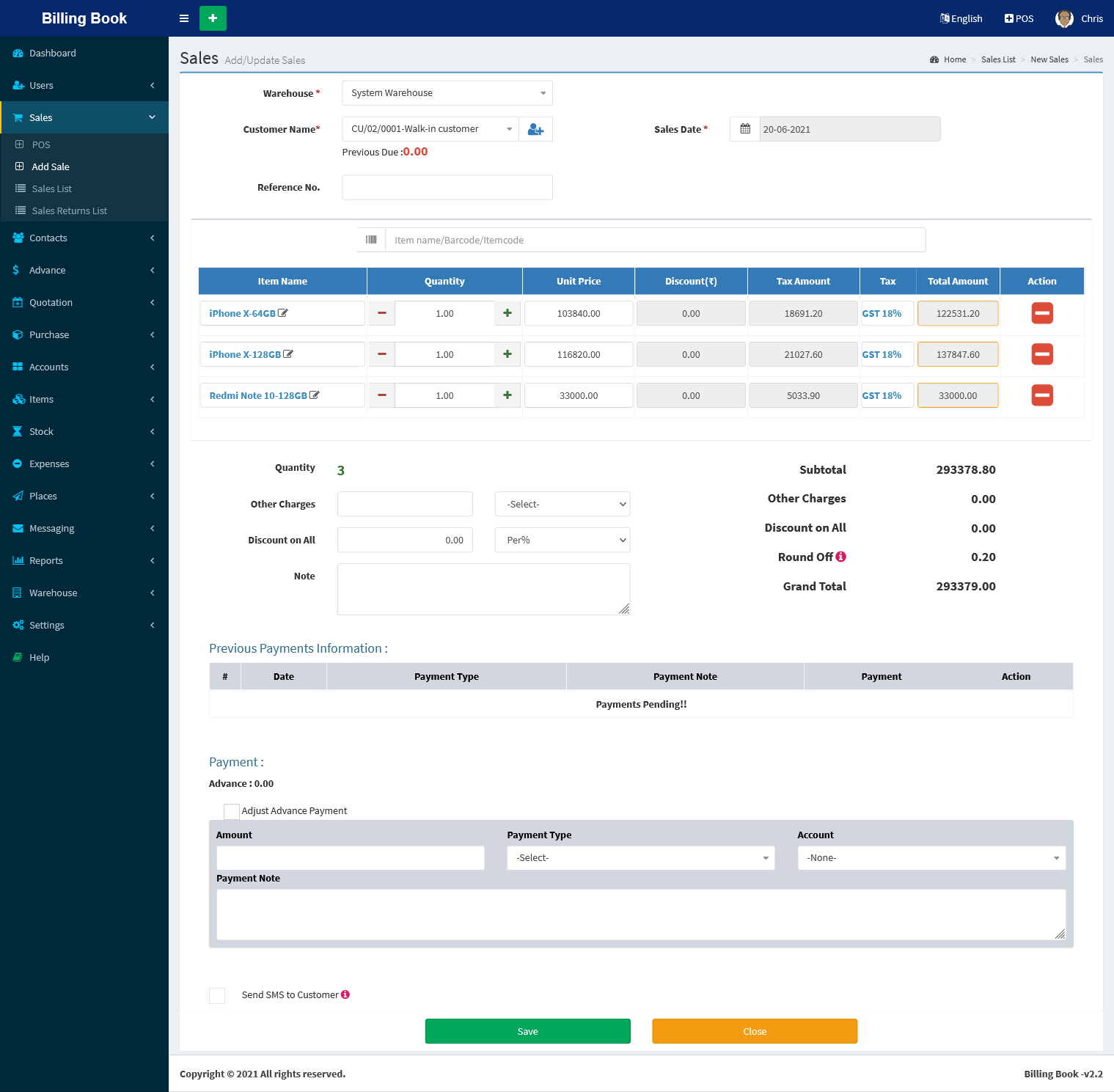Save the sale

(527, 1031)
